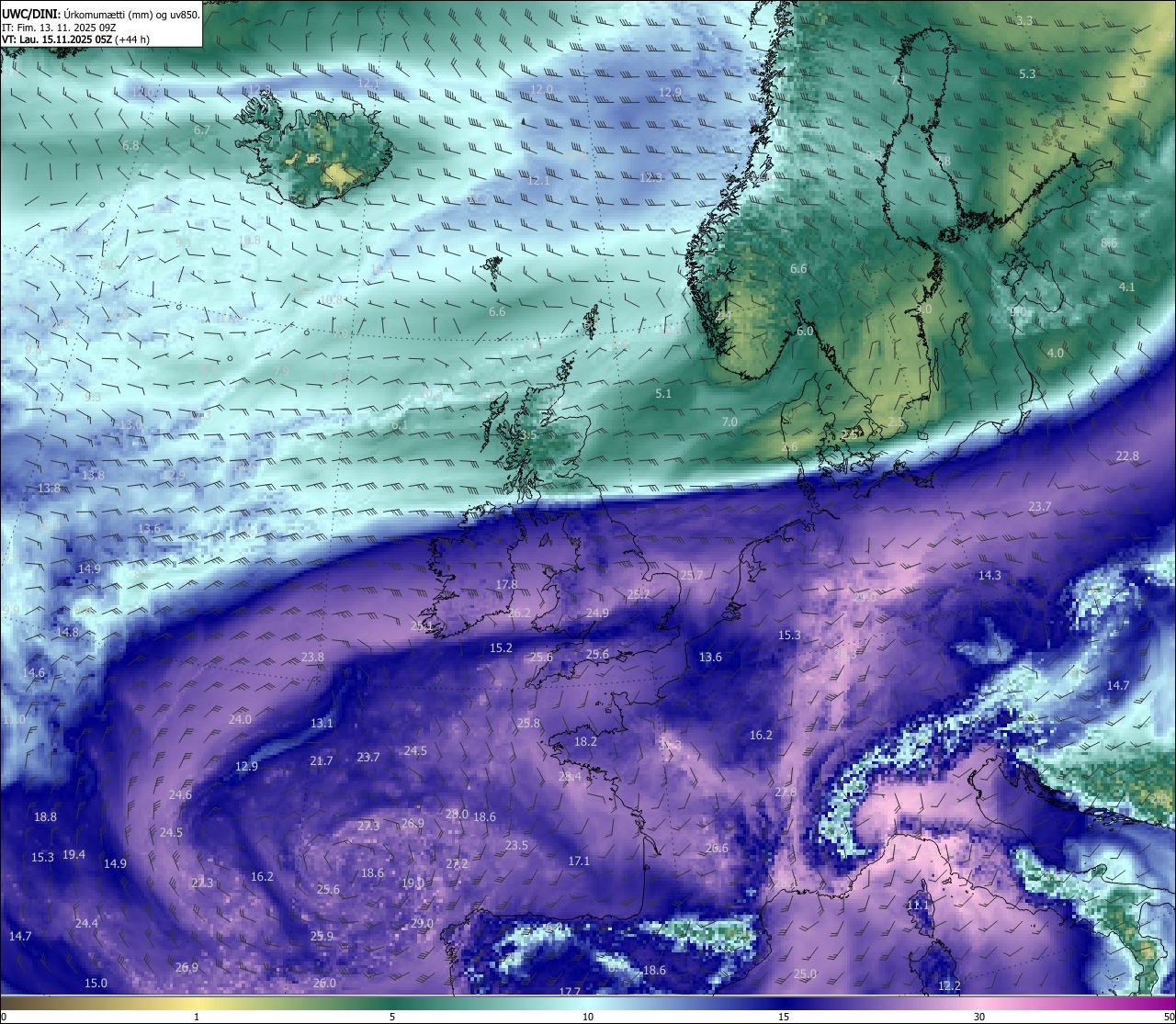Click the UWC/DINI map title line
The image size is (1176, 1024).
100,14
